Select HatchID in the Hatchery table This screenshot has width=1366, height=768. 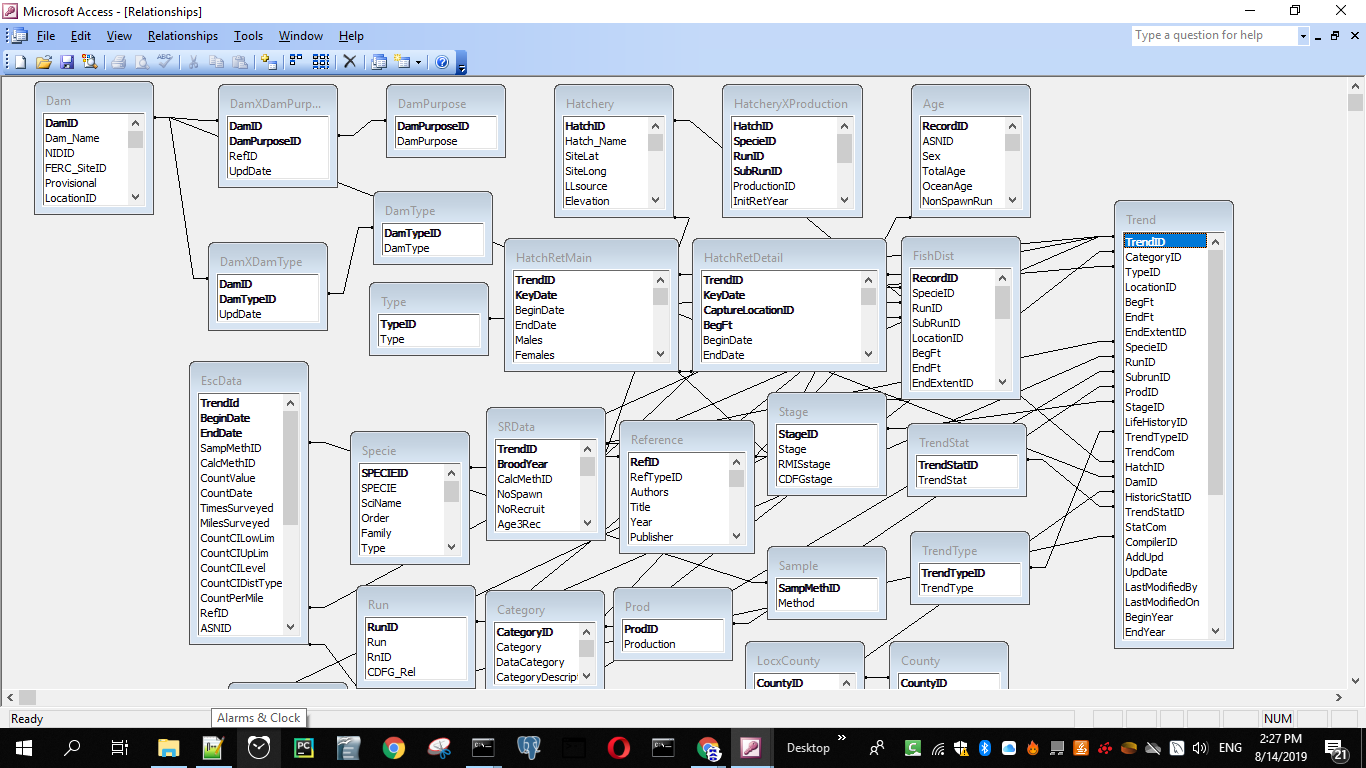[585, 126]
